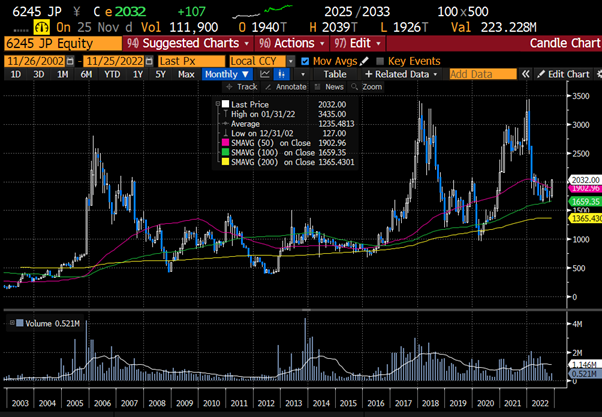Open the Actions dropdown menu
This screenshot has width=602, height=417.
[292, 43]
